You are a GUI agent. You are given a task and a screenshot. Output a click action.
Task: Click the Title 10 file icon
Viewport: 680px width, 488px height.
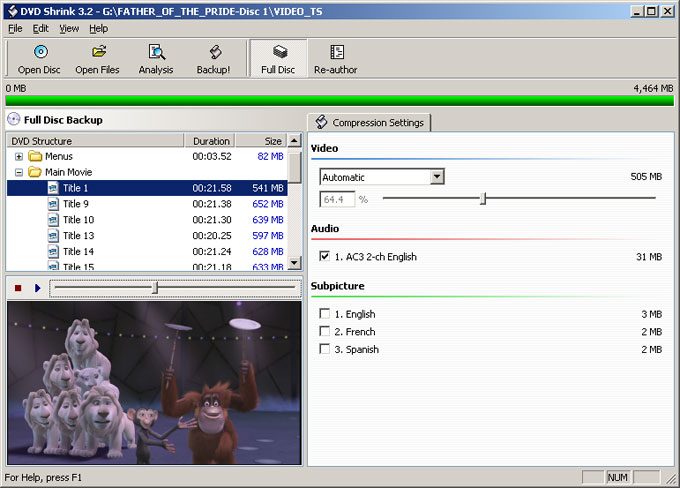pyautogui.click(x=53, y=220)
